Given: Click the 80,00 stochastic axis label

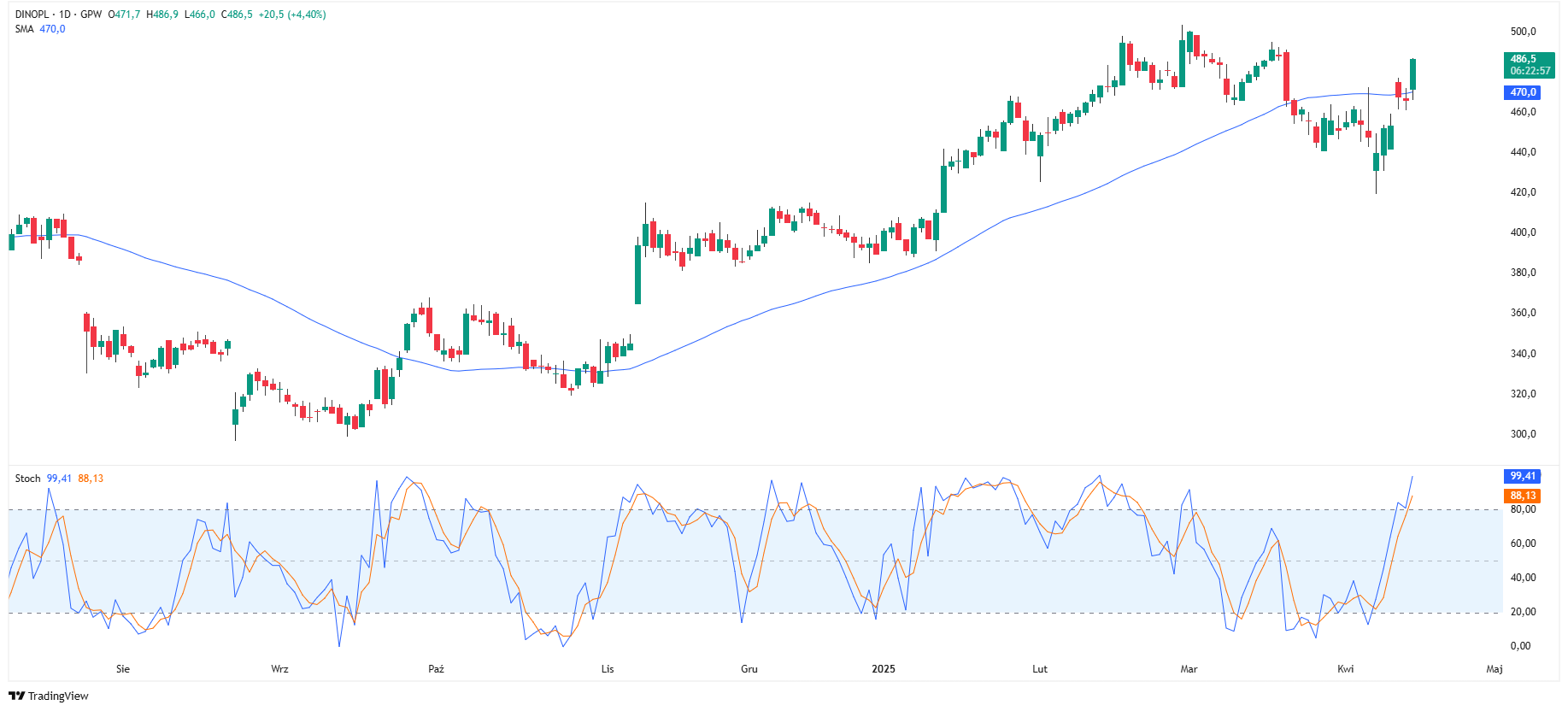Looking at the screenshot, I should tap(1523, 509).
